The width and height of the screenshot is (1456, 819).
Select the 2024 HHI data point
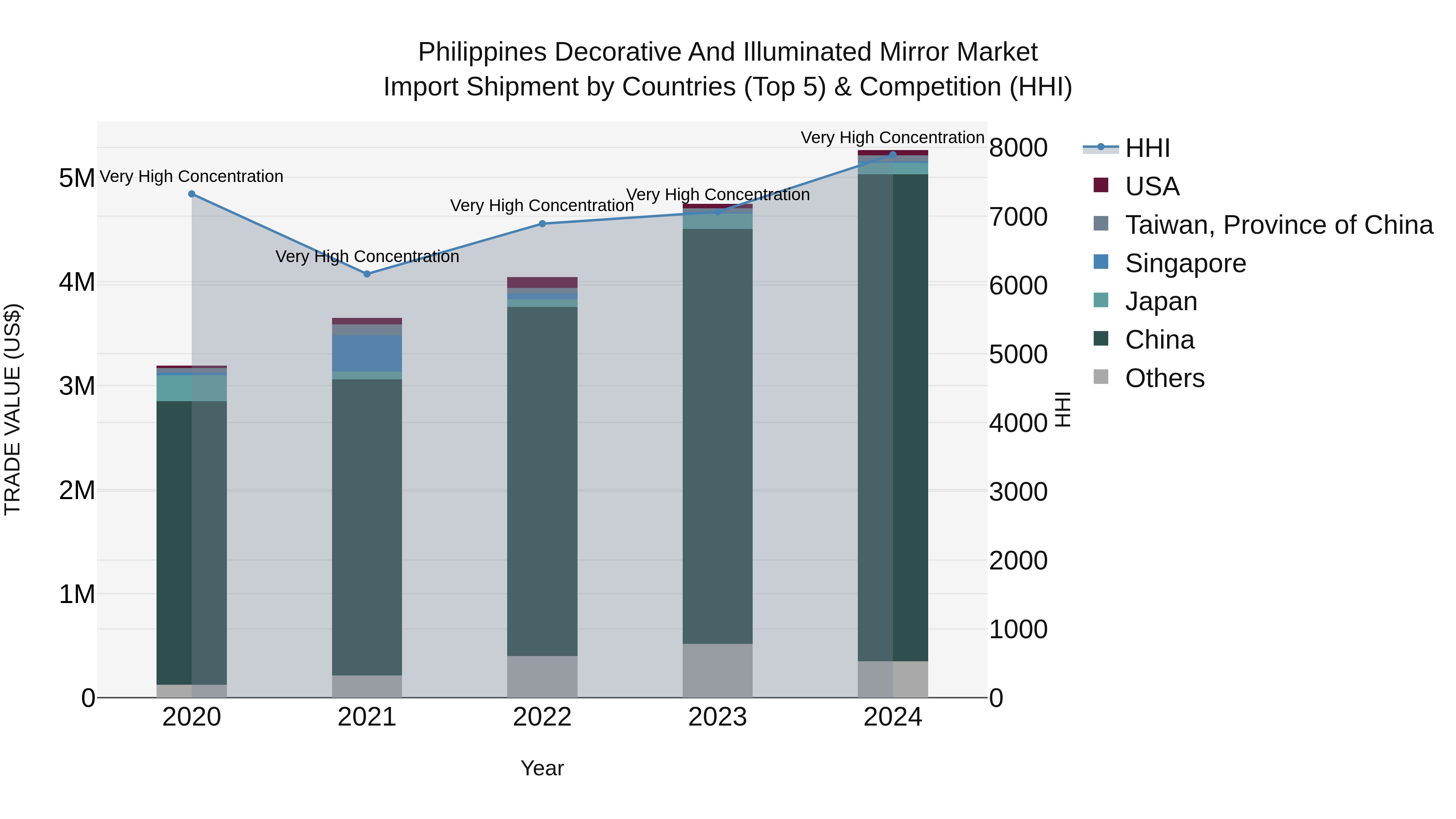point(893,154)
